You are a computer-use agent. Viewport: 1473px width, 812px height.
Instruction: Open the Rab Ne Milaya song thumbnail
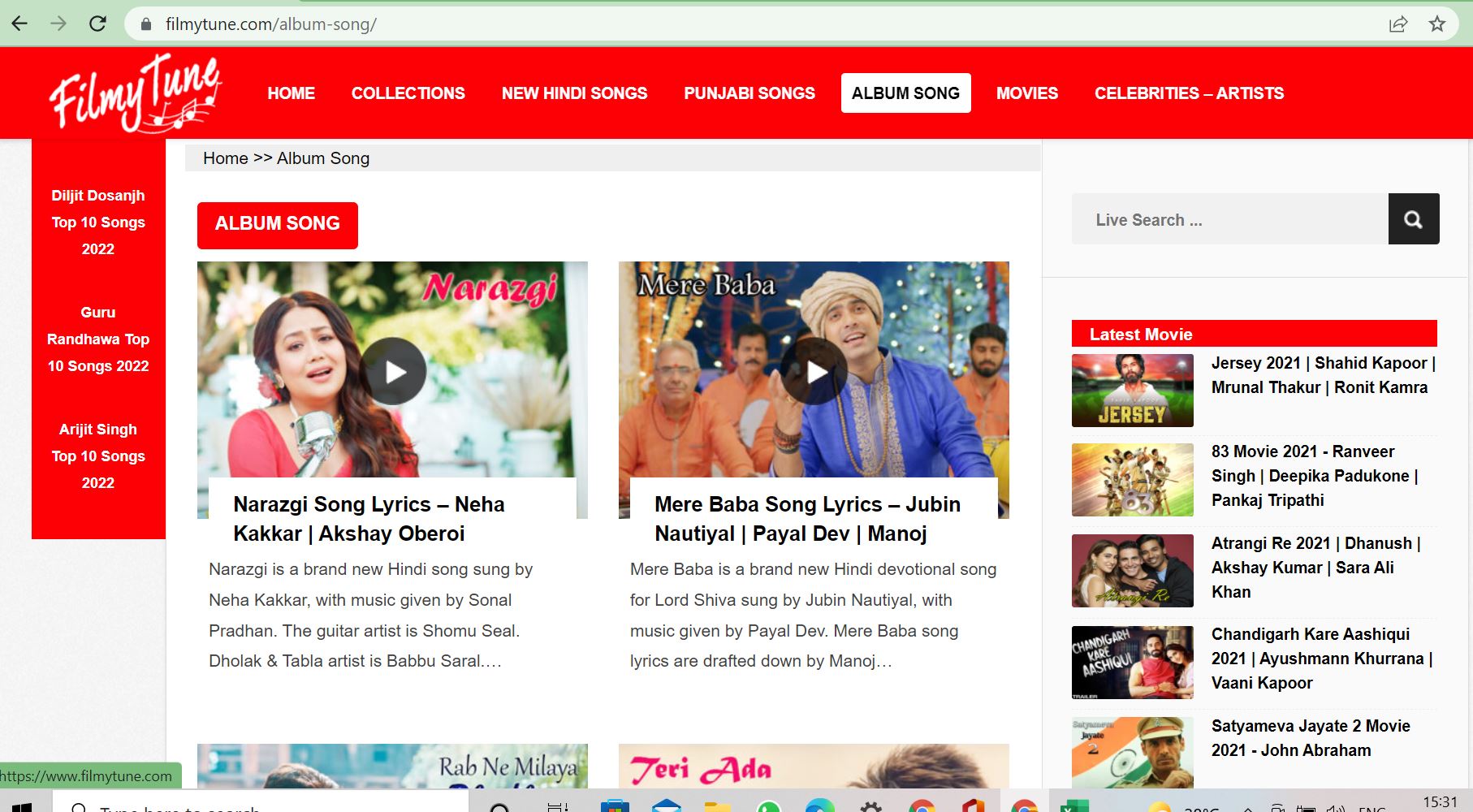pos(392,766)
